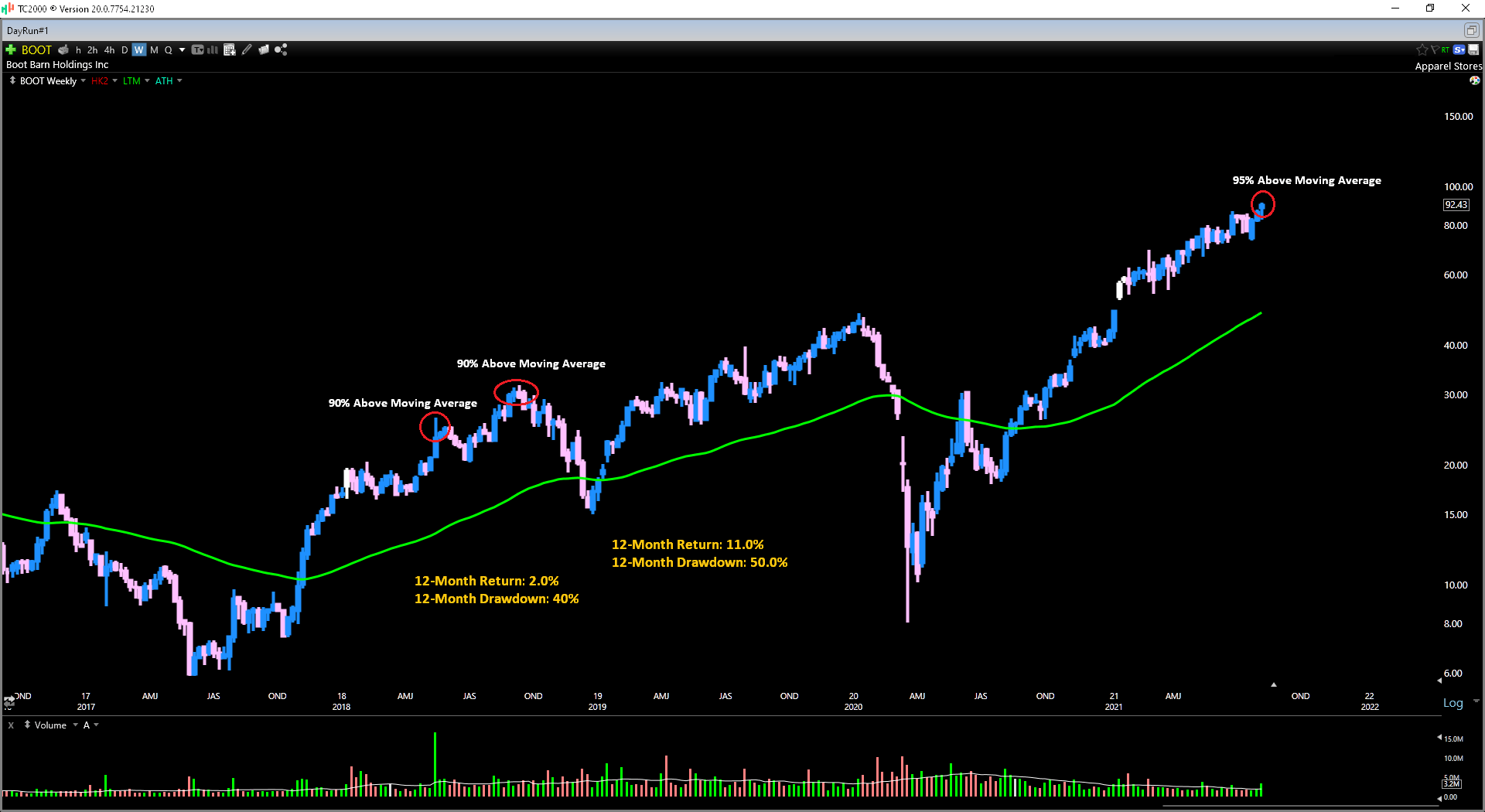The height and width of the screenshot is (812, 1485).
Task: Close the Volume pane with the X
Action: click(11, 725)
